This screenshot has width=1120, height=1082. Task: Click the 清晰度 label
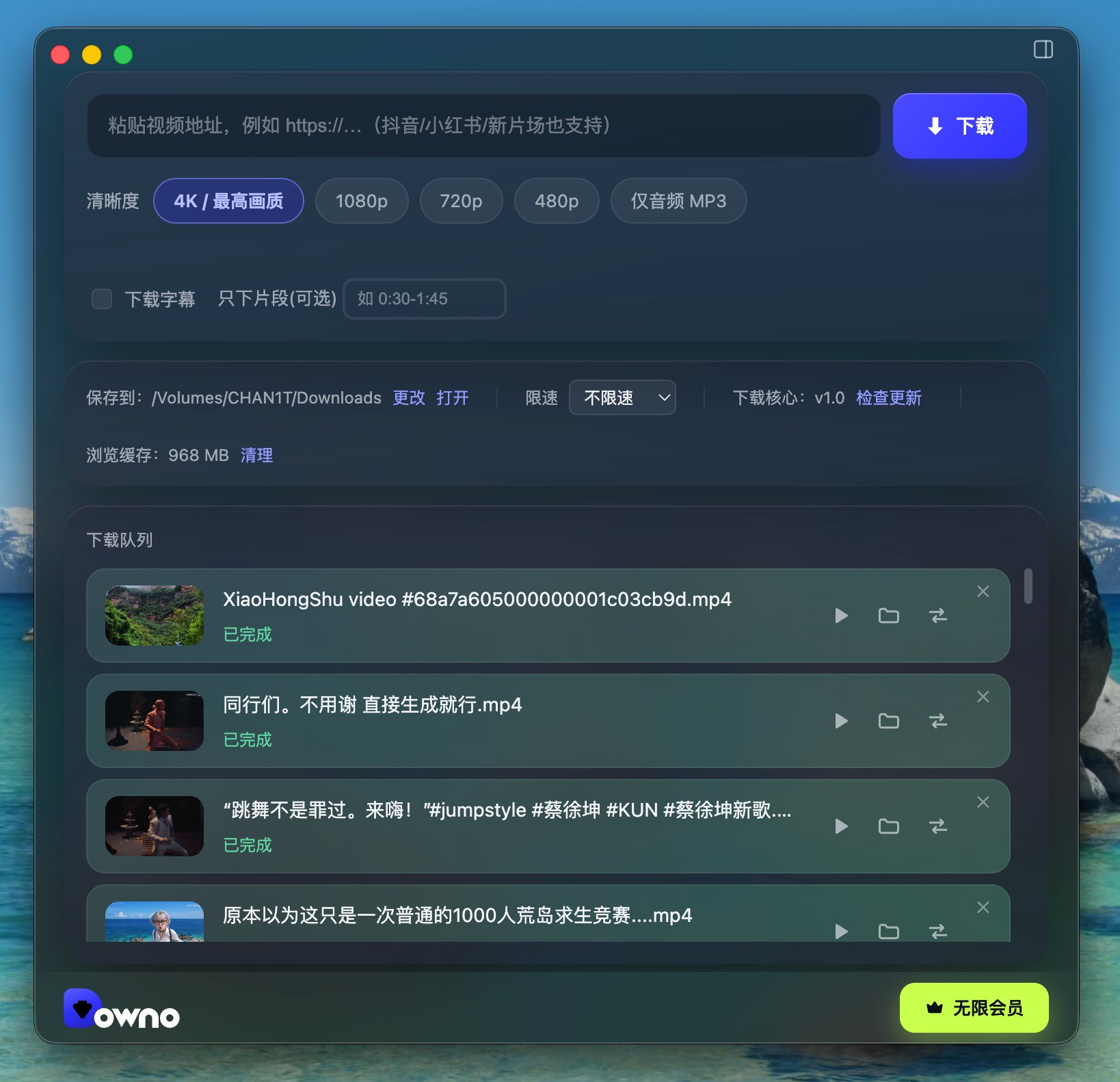113,201
